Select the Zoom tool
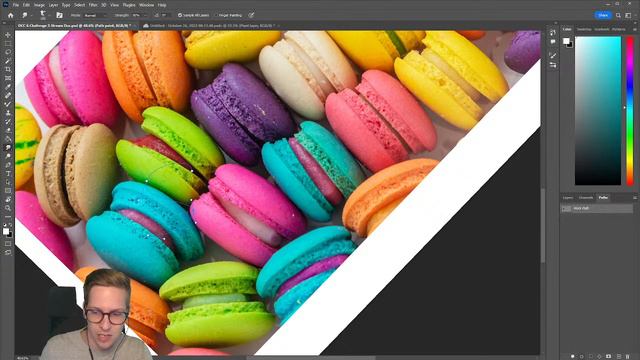 [8, 208]
